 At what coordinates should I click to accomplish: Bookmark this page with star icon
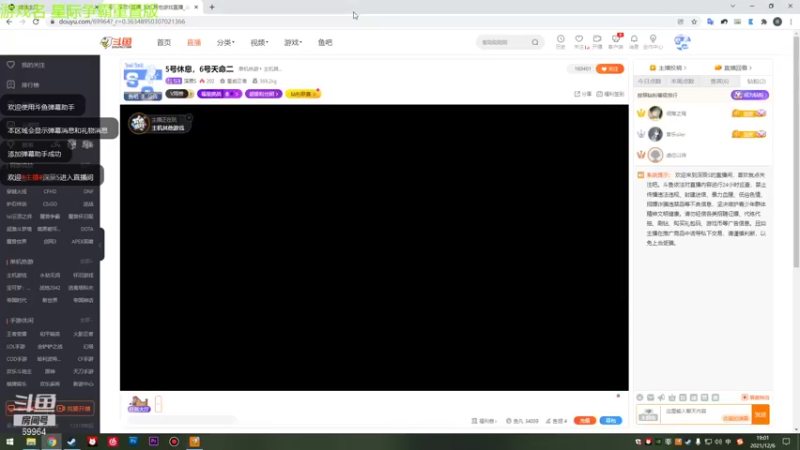pyautogui.click(x=694, y=21)
